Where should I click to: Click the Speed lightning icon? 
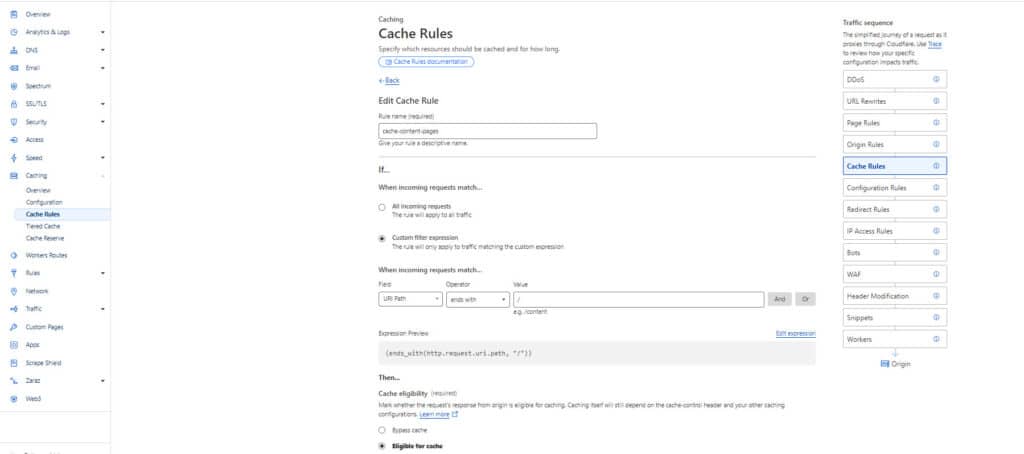14,158
